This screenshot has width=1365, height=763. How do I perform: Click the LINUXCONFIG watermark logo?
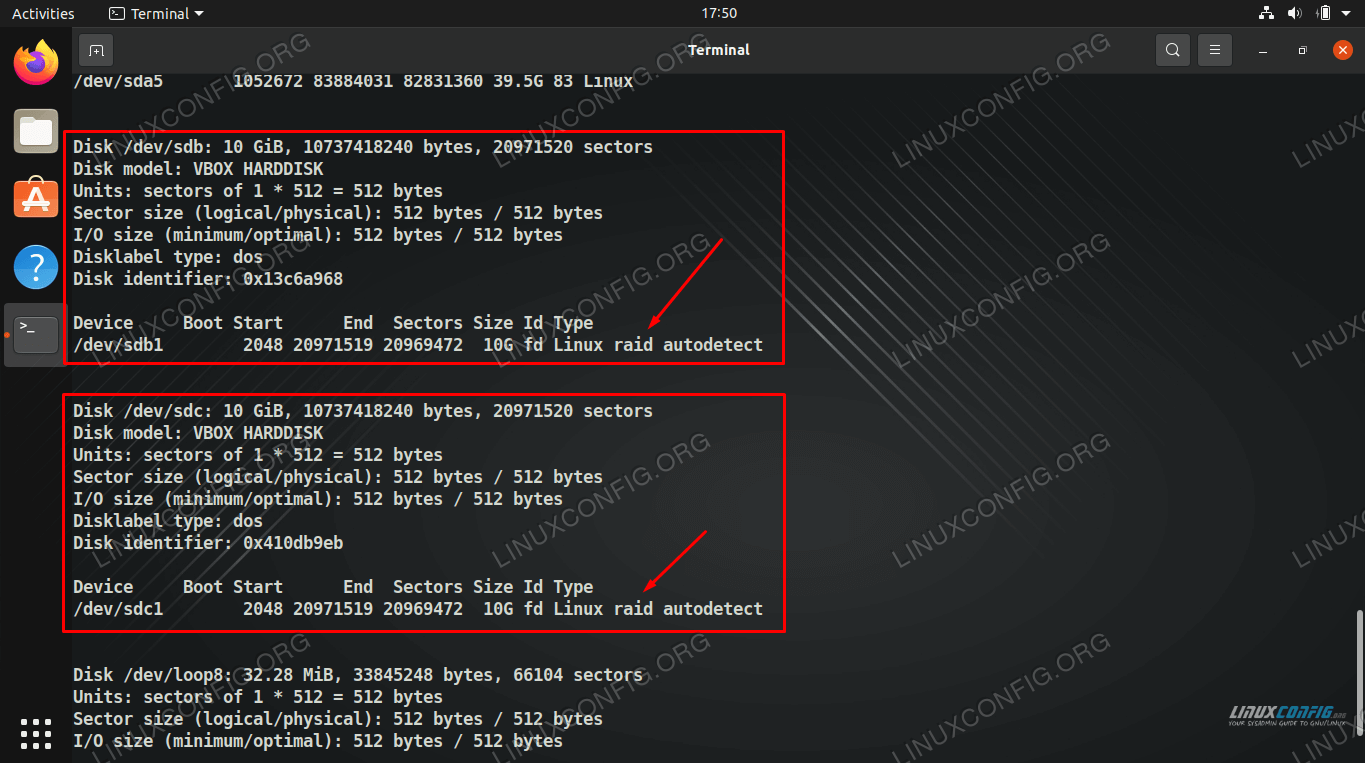(x=1285, y=716)
